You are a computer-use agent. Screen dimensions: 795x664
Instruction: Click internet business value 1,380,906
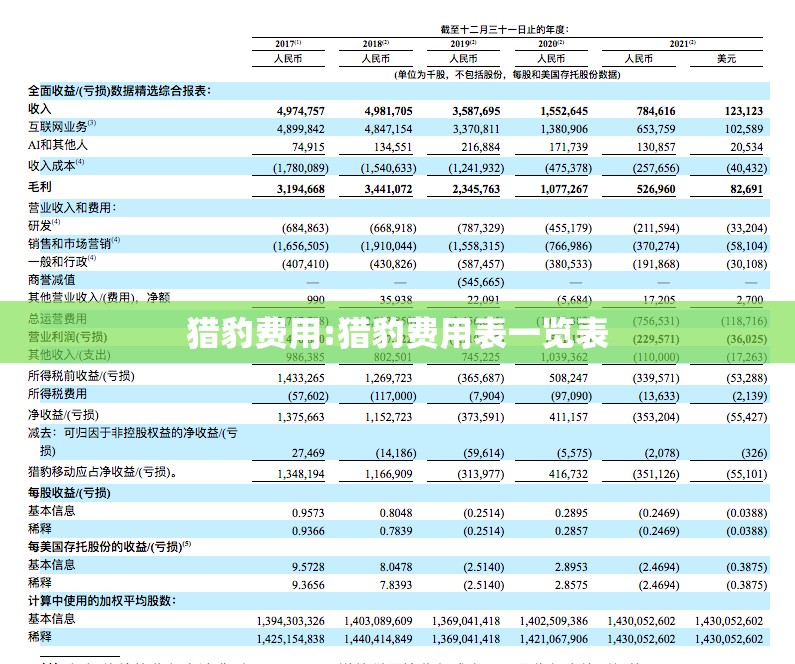point(564,129)
